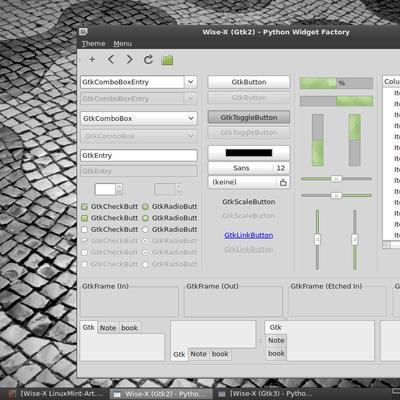
Task: Select the Note tab in bottom-tabbed notebook
Action: coord(199,354)
